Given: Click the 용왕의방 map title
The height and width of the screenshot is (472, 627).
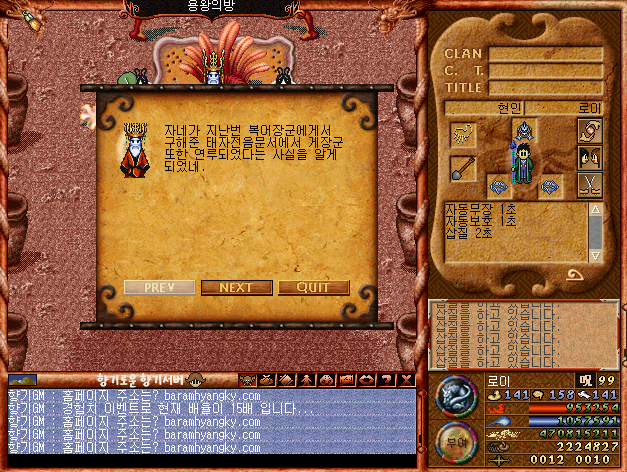Looking at the screenshot, I should [211, 6].
